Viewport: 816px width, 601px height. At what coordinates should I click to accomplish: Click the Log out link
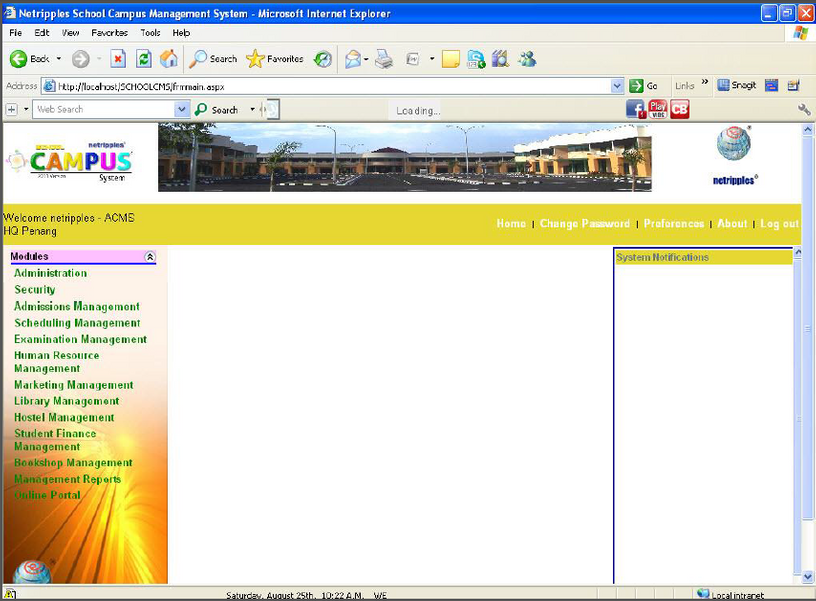[x=779, y=223]
